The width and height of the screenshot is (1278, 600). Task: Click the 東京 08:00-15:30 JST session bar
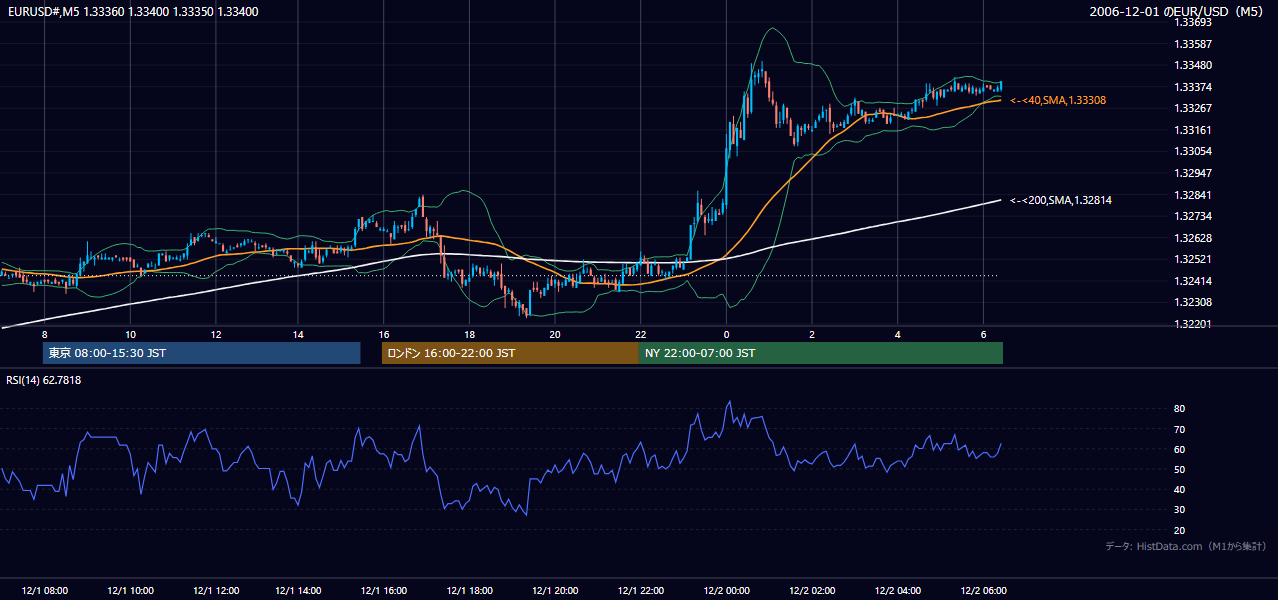[x=201, y=353]
